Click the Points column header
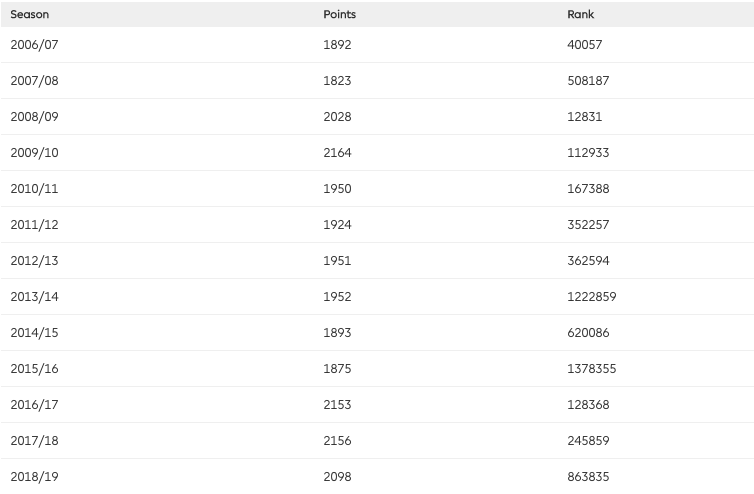Screen dimensions: 754x494 pos(339,14)
